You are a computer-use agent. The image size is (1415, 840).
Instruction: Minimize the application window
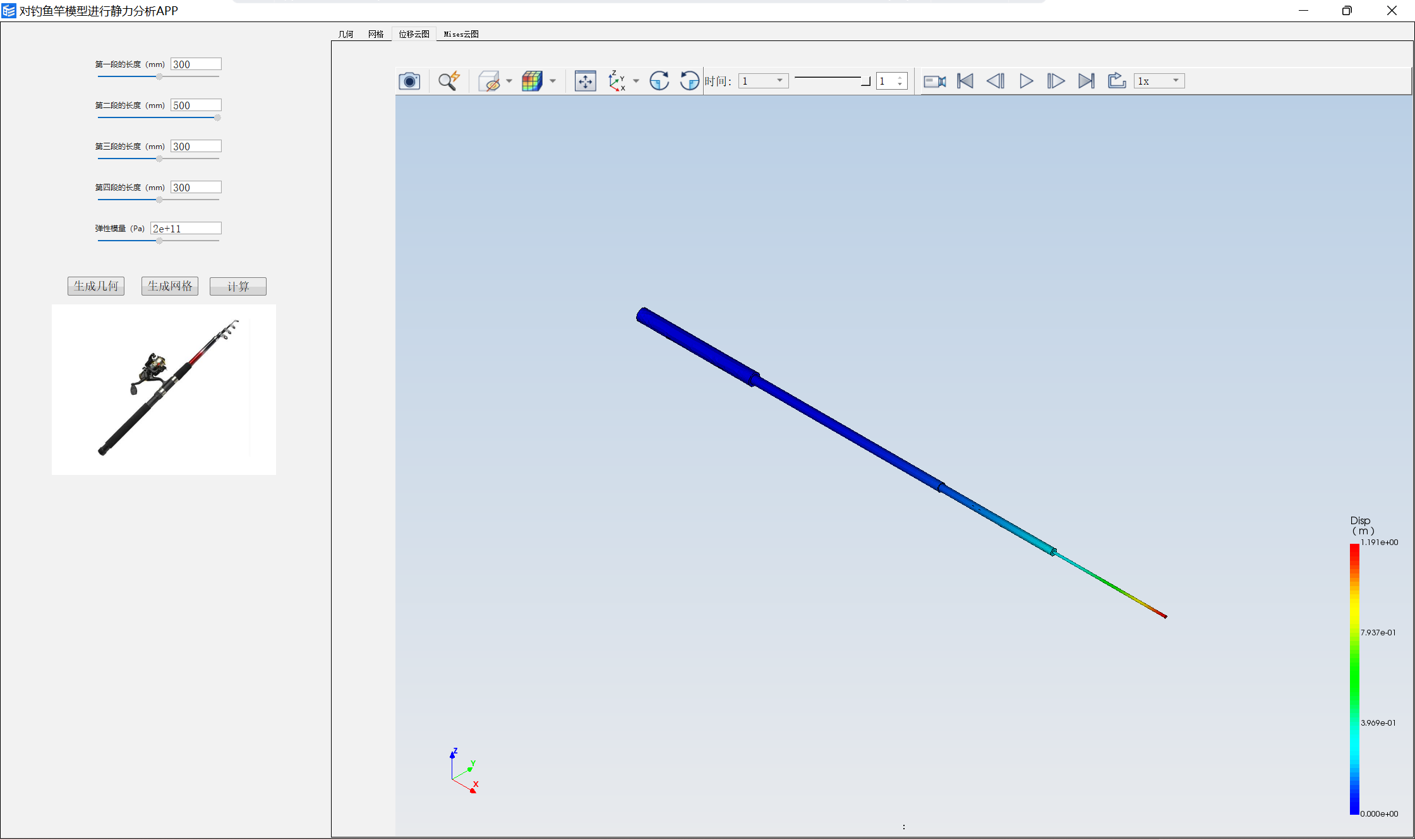click(x=1303, y=11)
